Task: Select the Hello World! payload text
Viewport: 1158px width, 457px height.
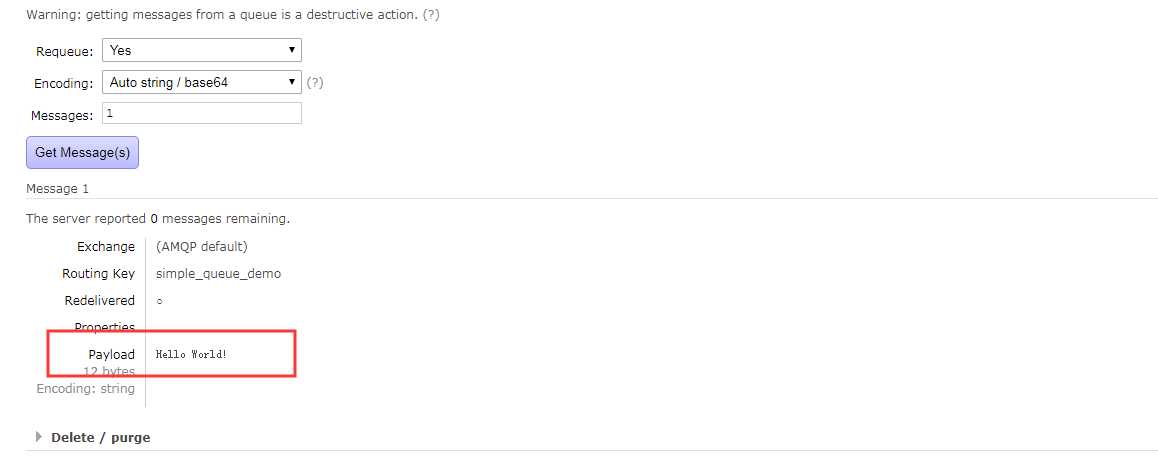Action: pyautogui.click(x=191, y=354)
